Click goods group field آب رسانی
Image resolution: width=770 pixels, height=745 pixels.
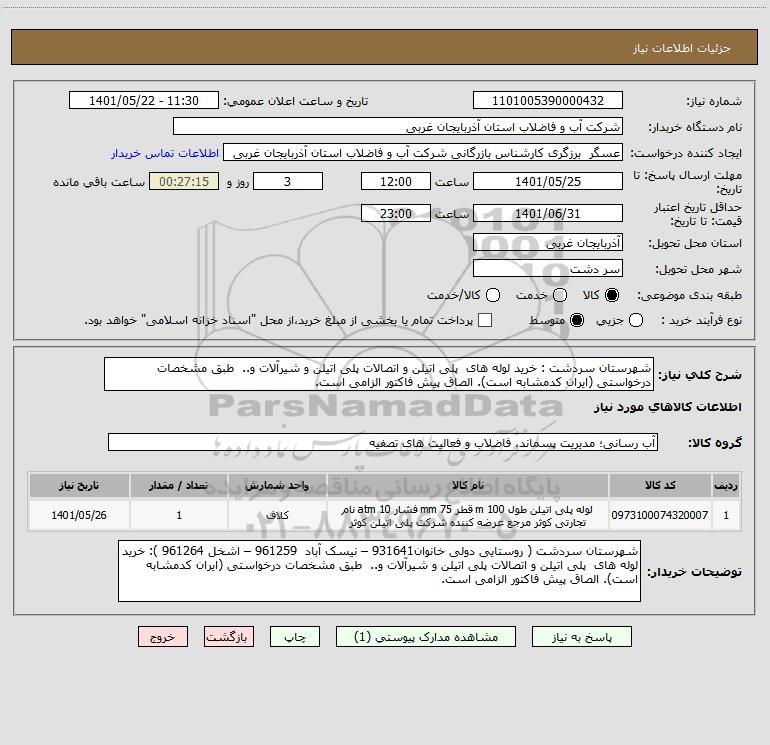pos(383,442)
